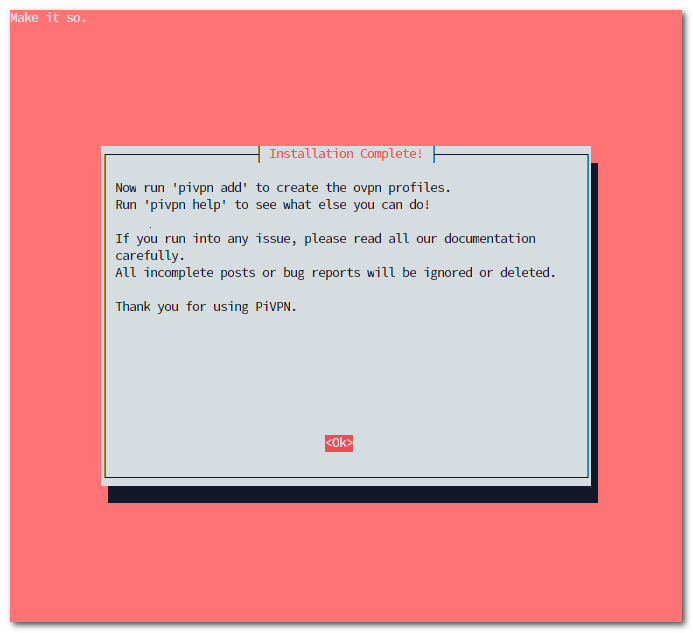Select the 'Installation Complete!' dialog title
The width and height of the screenshot is (693, 633).
(346, 153)
